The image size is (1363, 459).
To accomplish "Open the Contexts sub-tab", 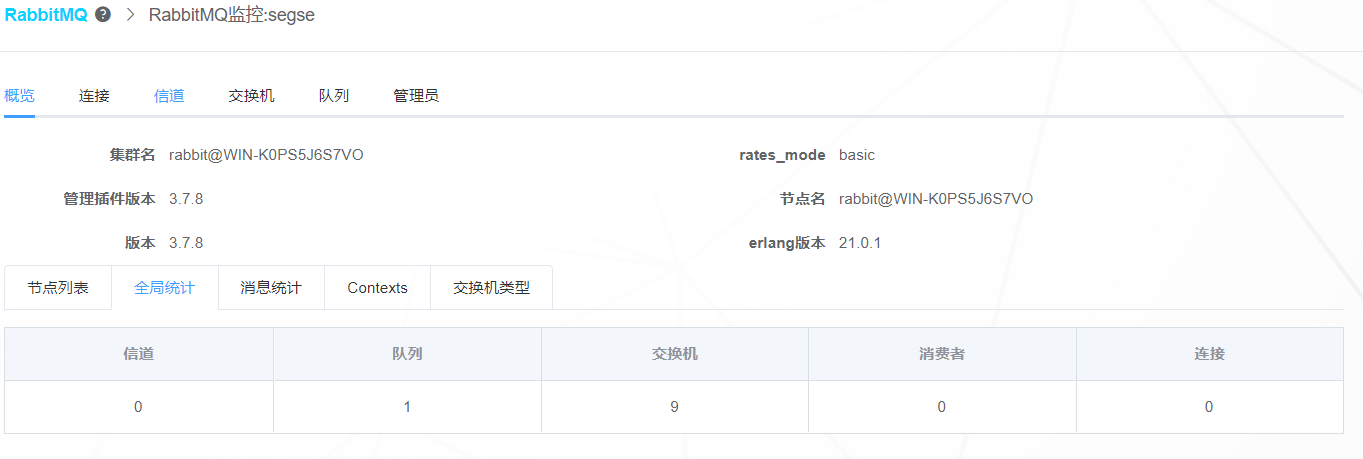I will 378,288.
